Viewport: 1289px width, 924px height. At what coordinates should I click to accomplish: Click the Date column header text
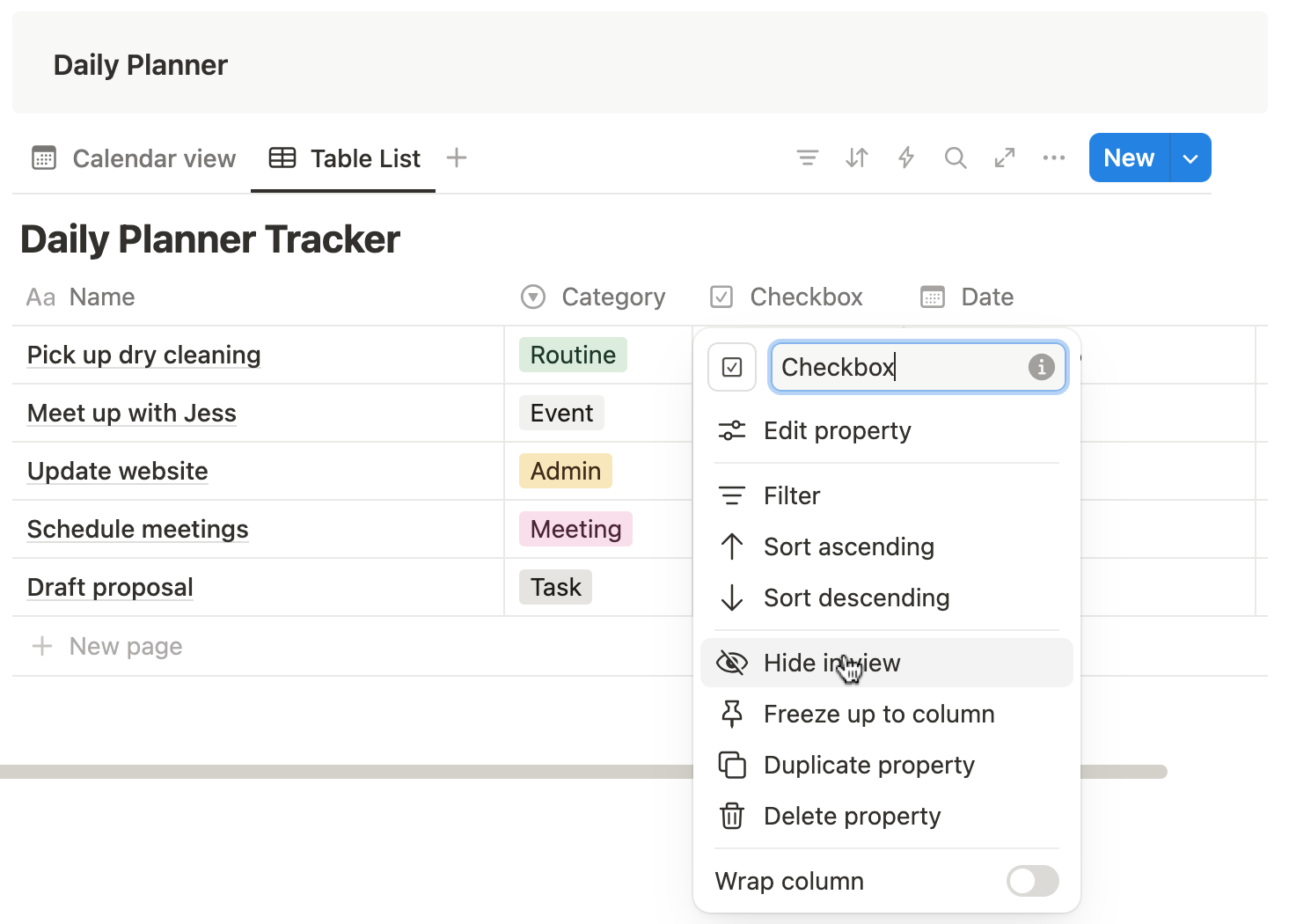[987, 297]
